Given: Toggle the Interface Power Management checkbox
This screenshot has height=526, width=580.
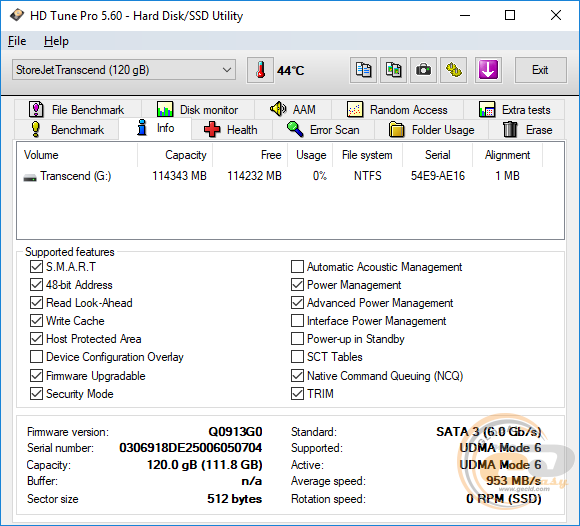Looking at the screenshot, I should (x=297, y=321).
